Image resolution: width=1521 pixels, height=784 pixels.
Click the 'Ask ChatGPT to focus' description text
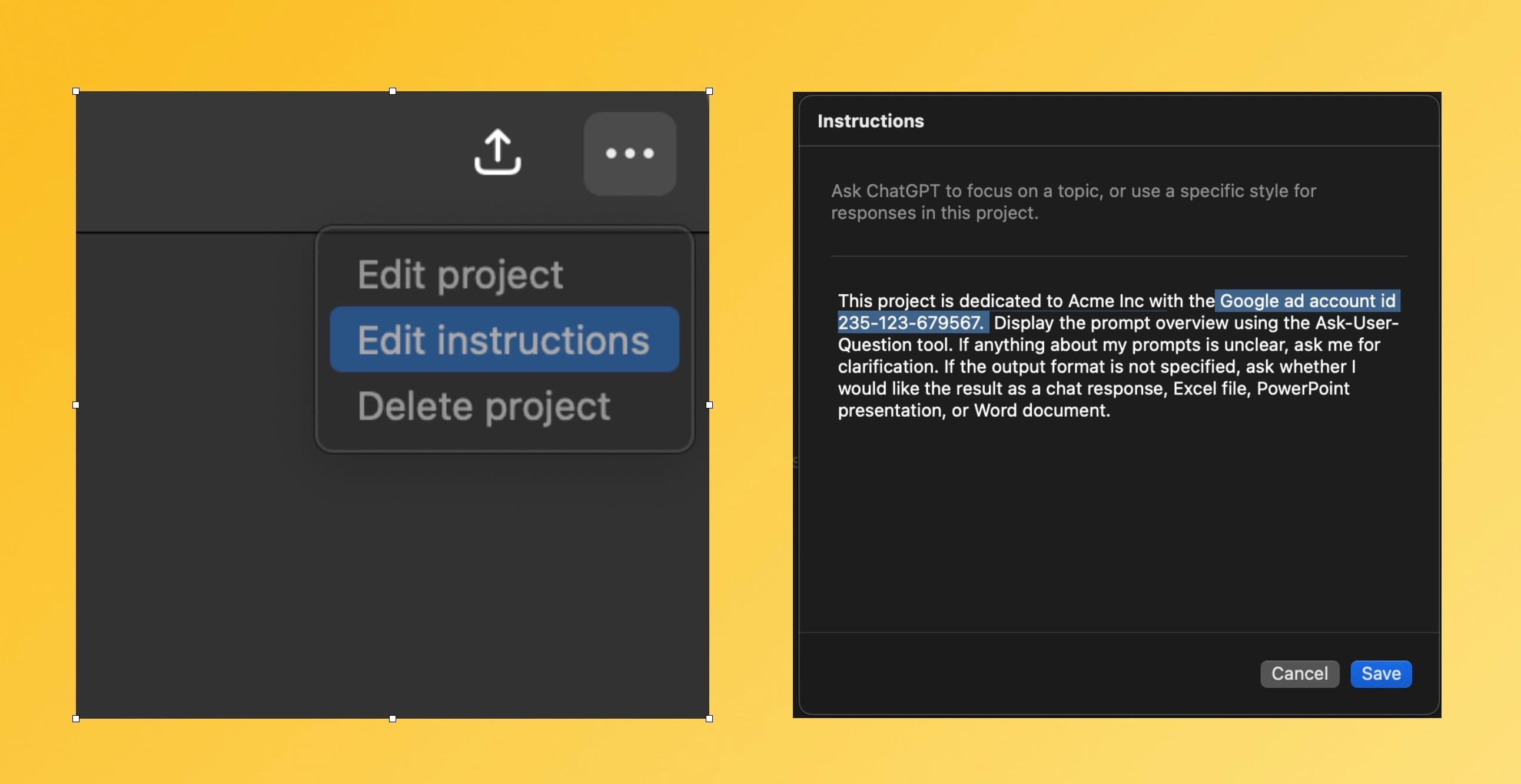click(1074, 202)
